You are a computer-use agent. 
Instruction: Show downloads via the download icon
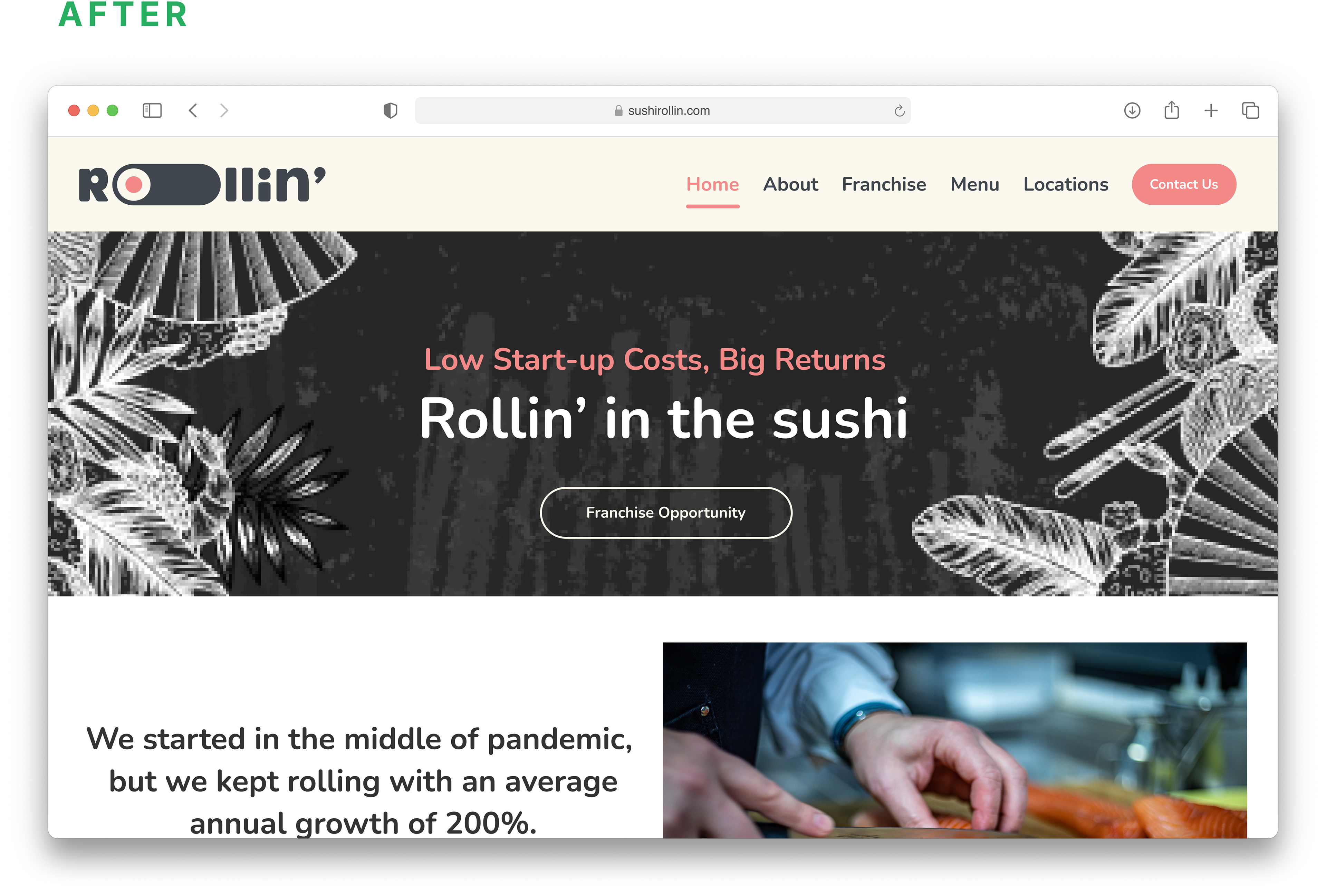[x=1132, y=111]
